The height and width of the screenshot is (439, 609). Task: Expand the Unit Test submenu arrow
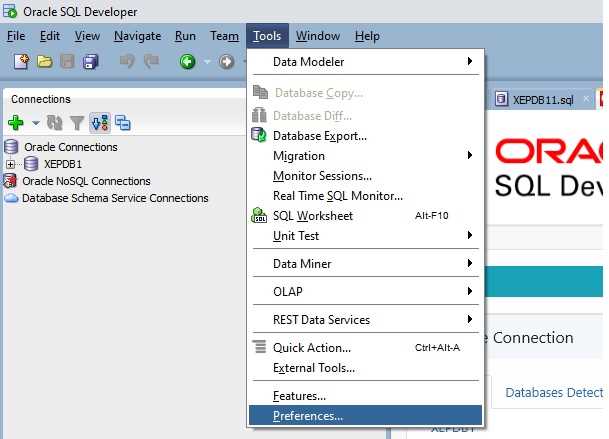(470, 235)
